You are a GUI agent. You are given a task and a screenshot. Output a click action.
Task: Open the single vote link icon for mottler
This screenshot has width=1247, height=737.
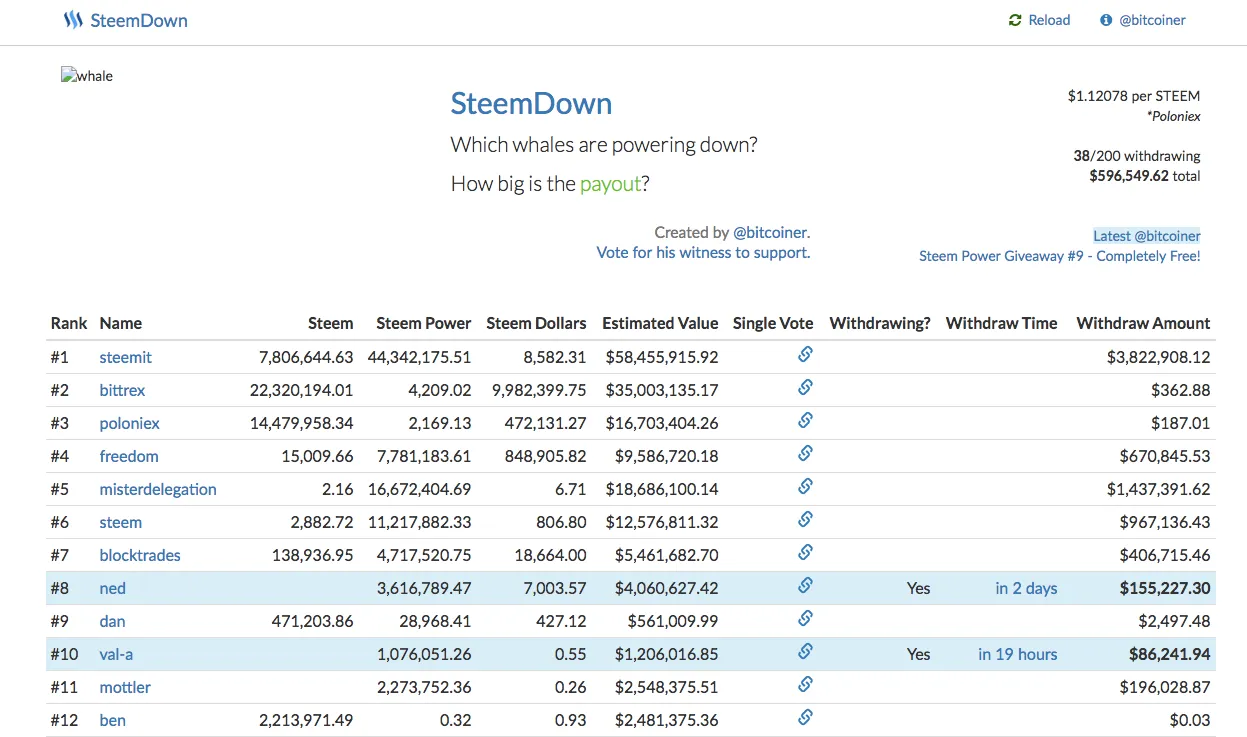coord(805,684)
